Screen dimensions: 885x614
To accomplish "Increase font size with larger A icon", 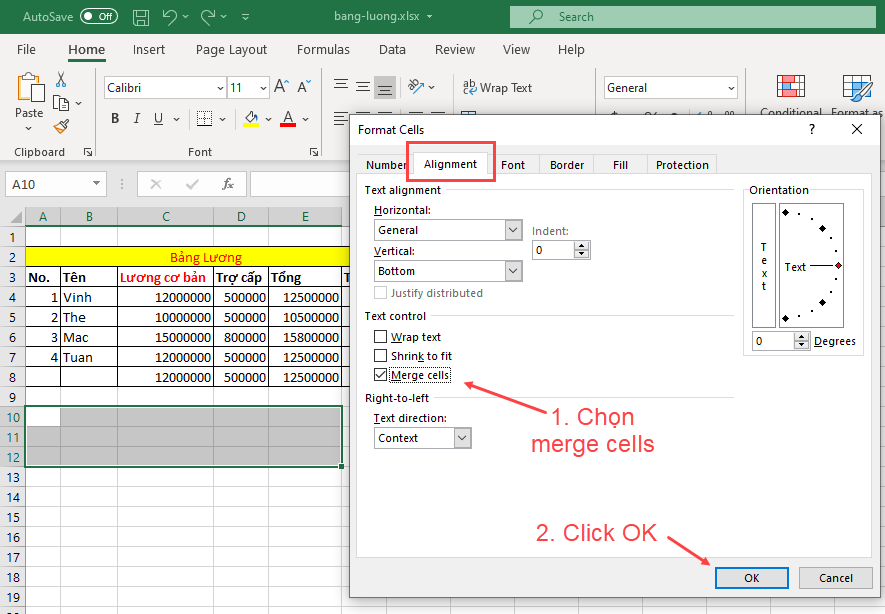I will (281, 87).
